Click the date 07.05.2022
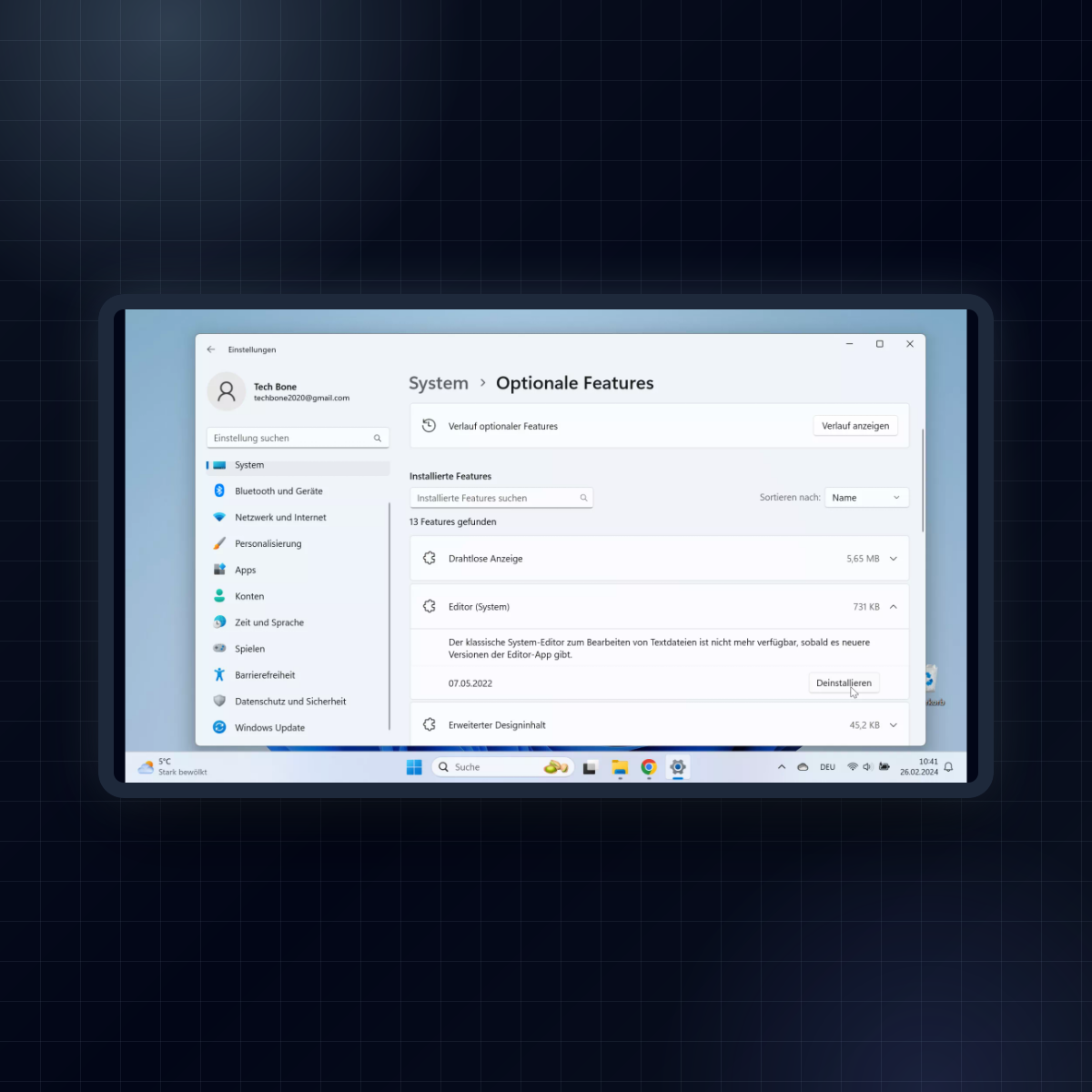 (x=470, y=683)
